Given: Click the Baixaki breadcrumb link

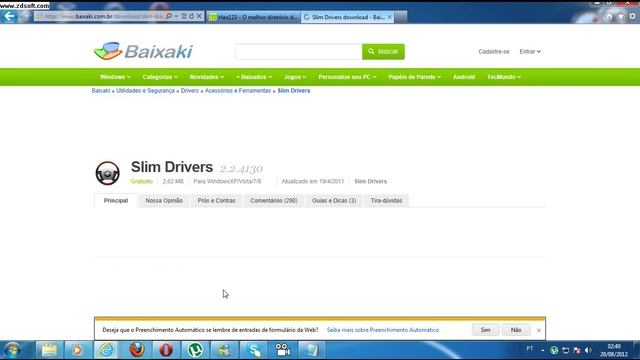Looking at the screenshot, I should 101,91.
